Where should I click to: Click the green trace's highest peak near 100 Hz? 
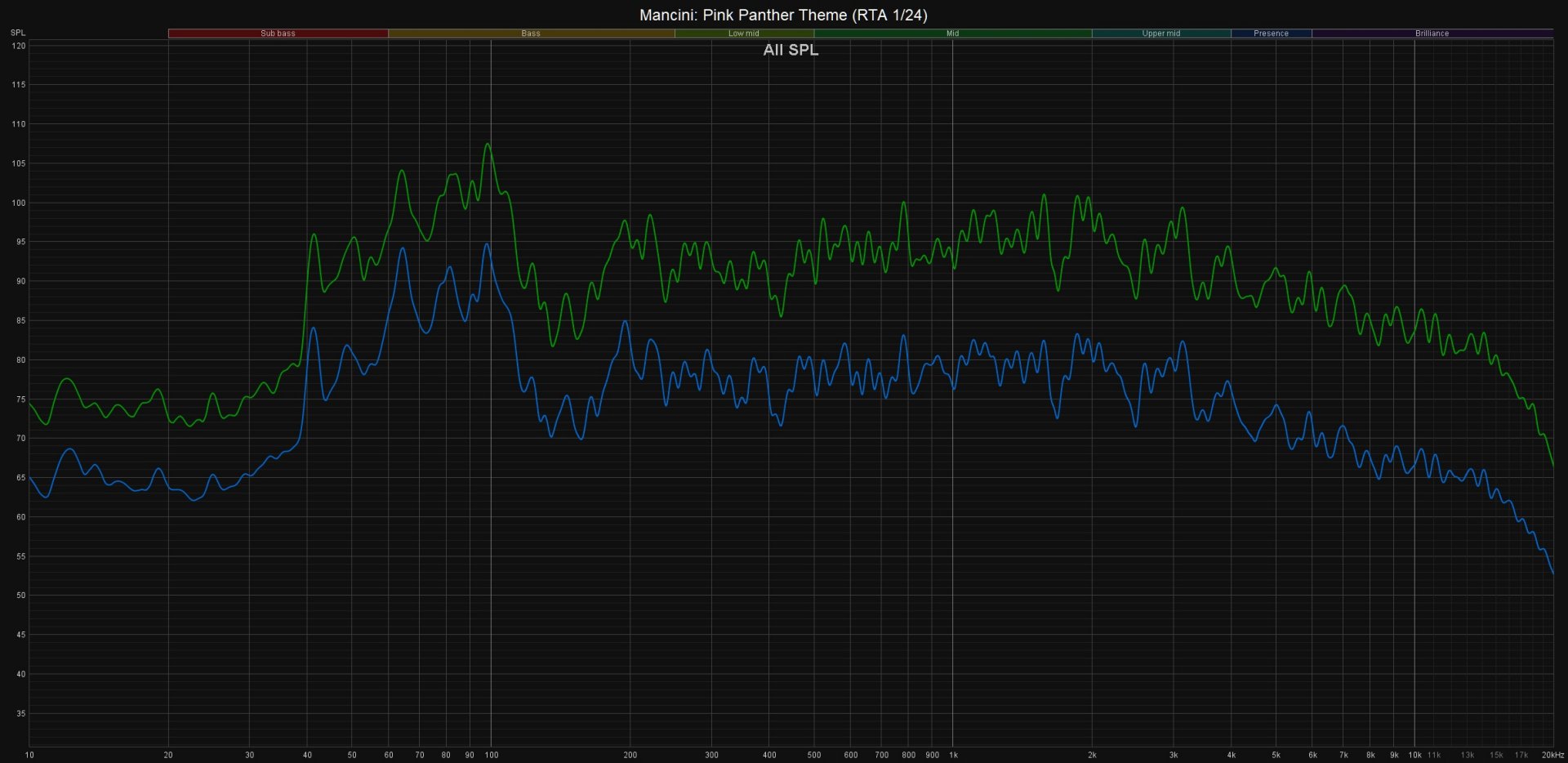[x=488, y=145]
